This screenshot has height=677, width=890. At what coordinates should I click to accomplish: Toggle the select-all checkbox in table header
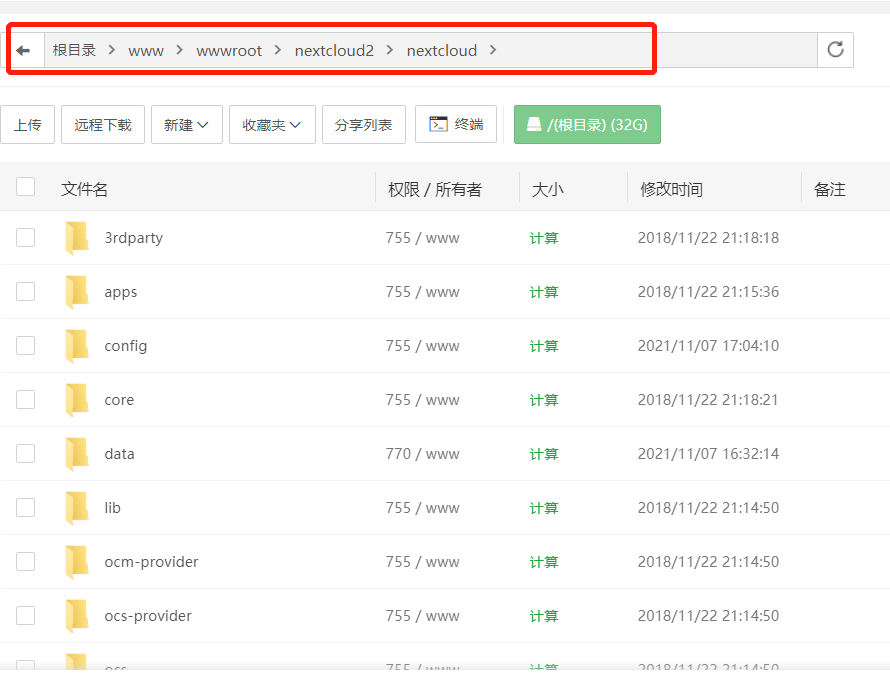25,187
